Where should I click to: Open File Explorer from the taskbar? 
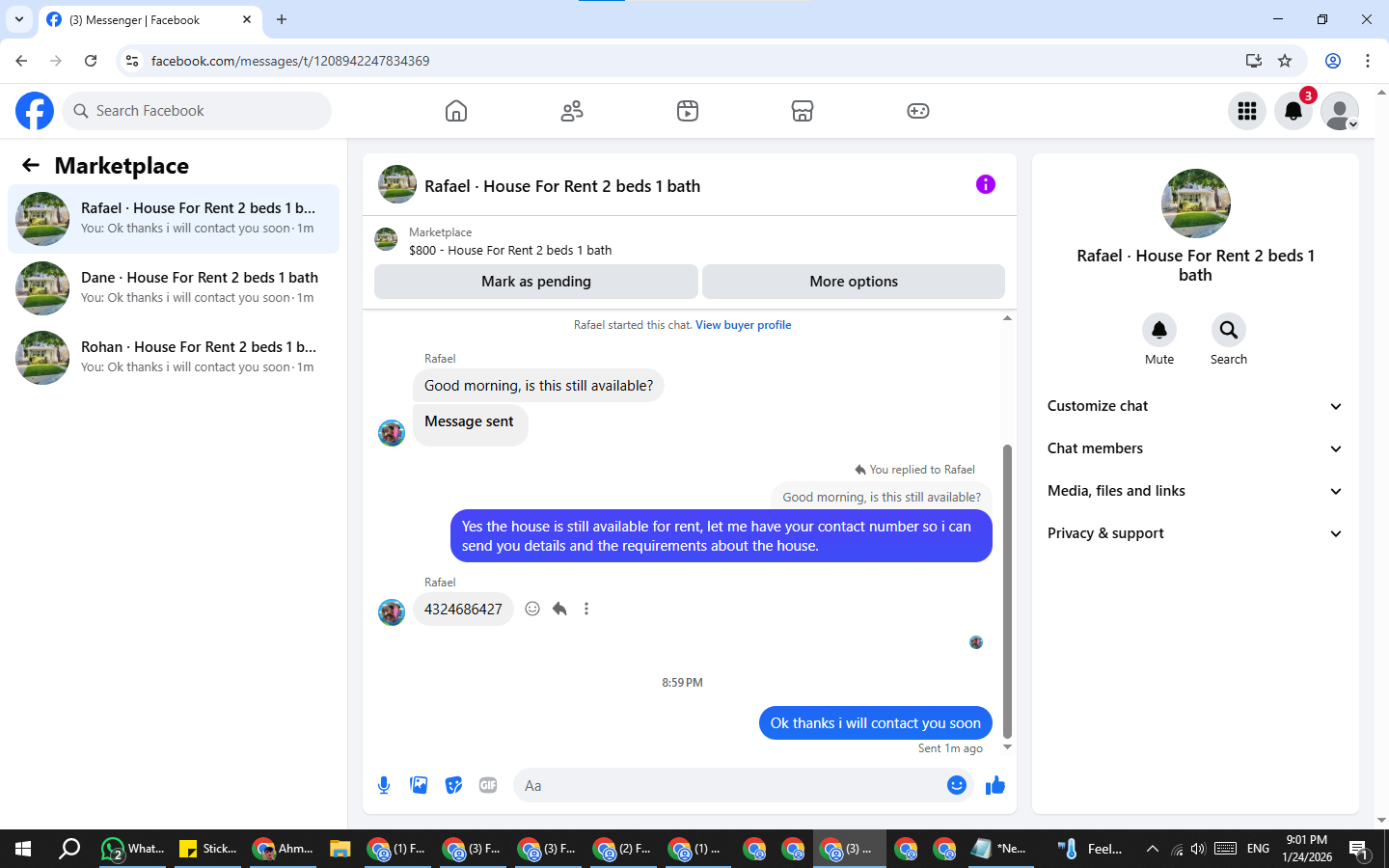click(x=340, y=849)
